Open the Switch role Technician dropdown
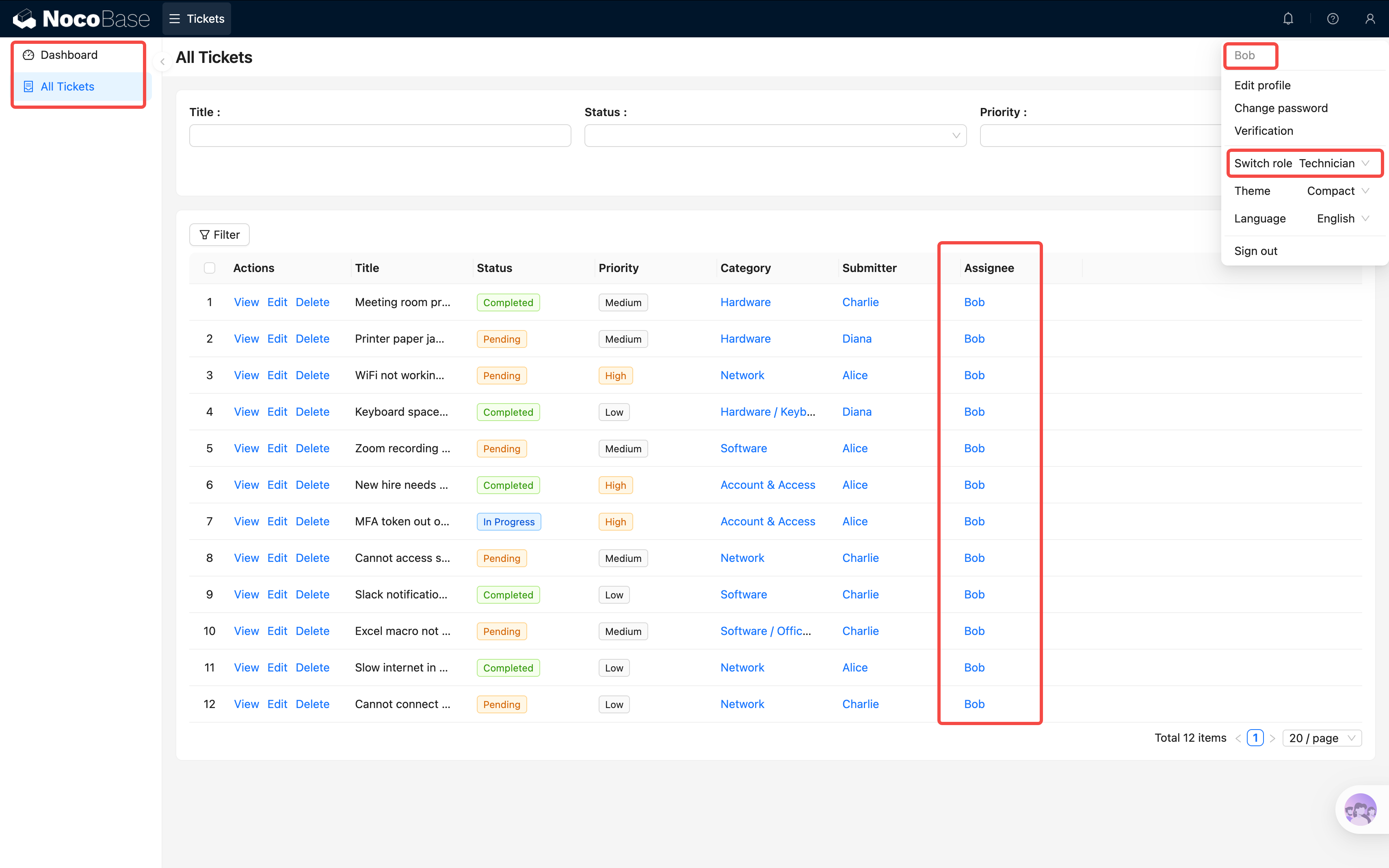Image resolution: width=1389 pixels, height=868 pixels. coord(1333,164)
